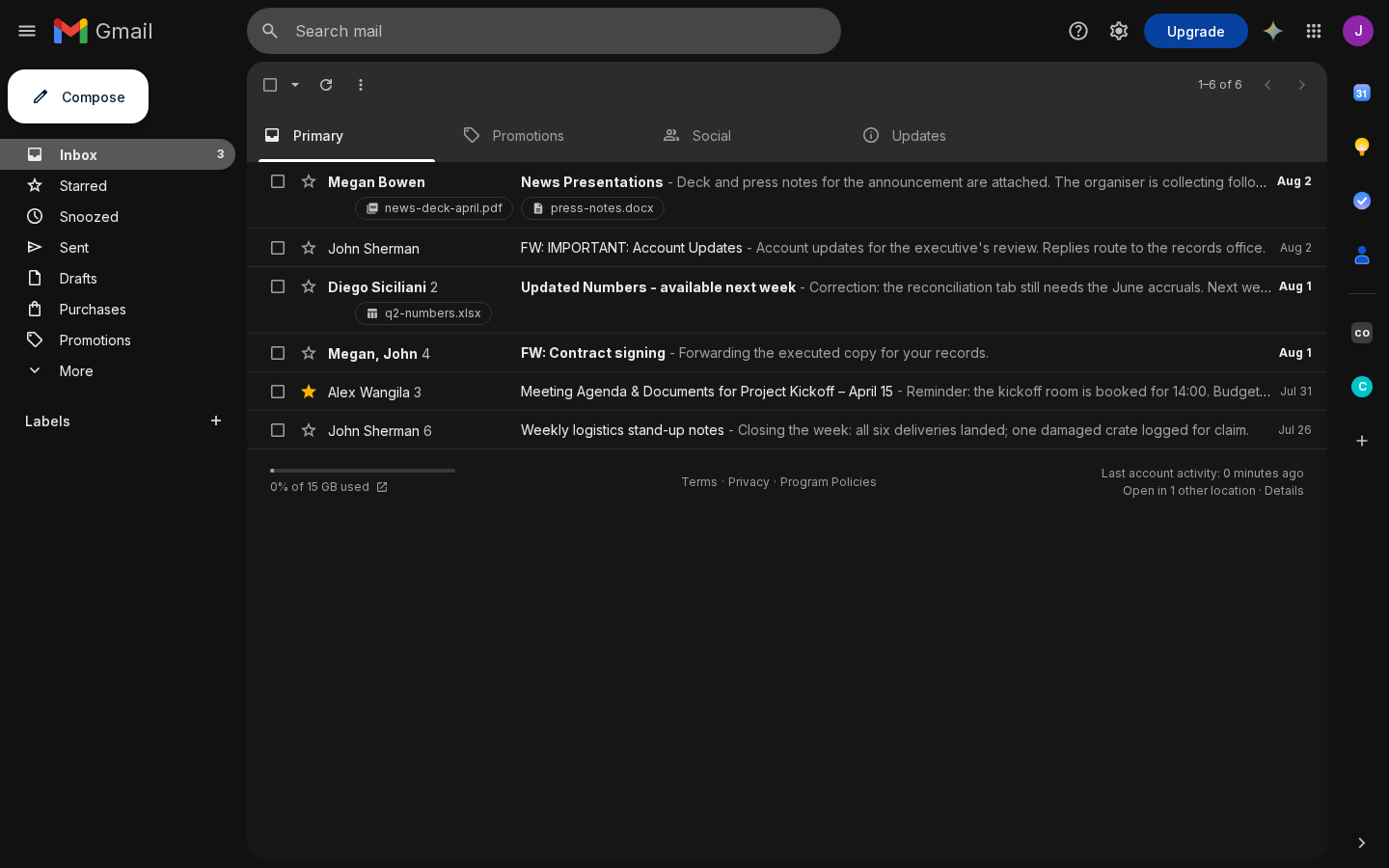Open Promotions in the sidebar
The image size is (1389, 868).
(118, 340)
